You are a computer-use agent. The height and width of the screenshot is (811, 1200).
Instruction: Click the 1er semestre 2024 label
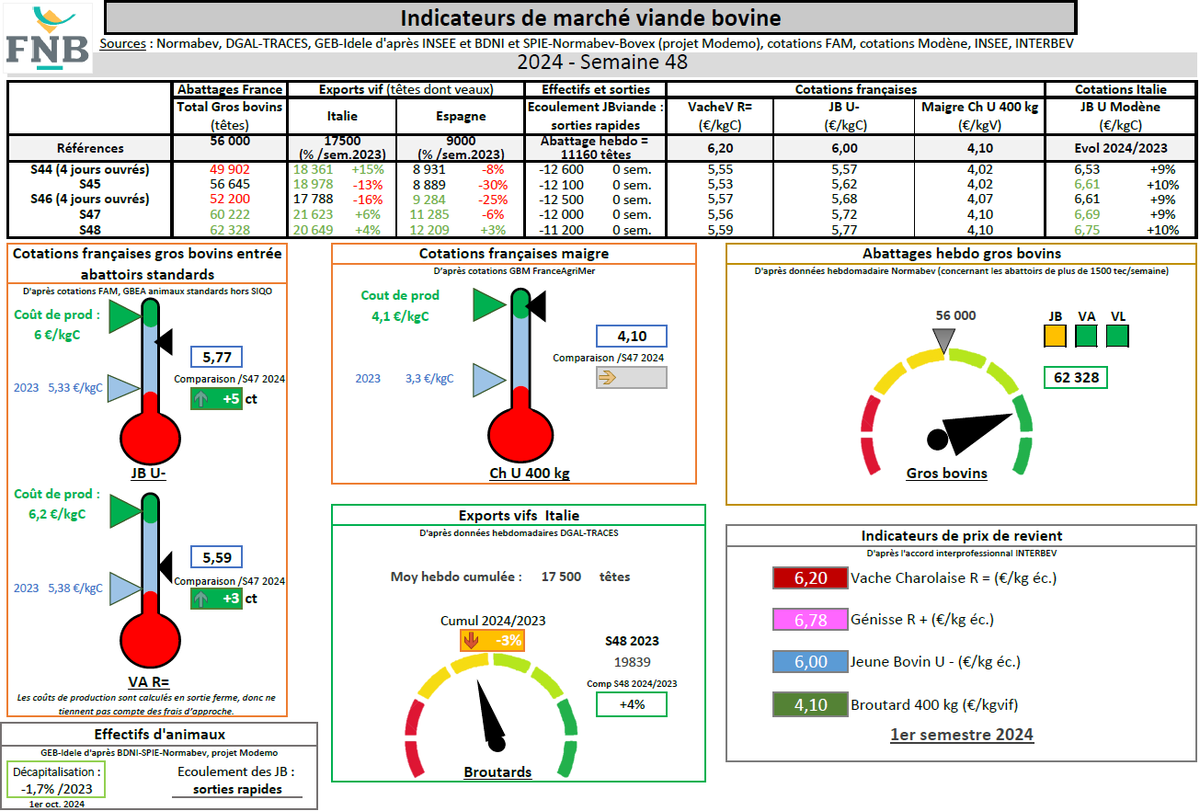pyautogui.click(x=961, y=735)
